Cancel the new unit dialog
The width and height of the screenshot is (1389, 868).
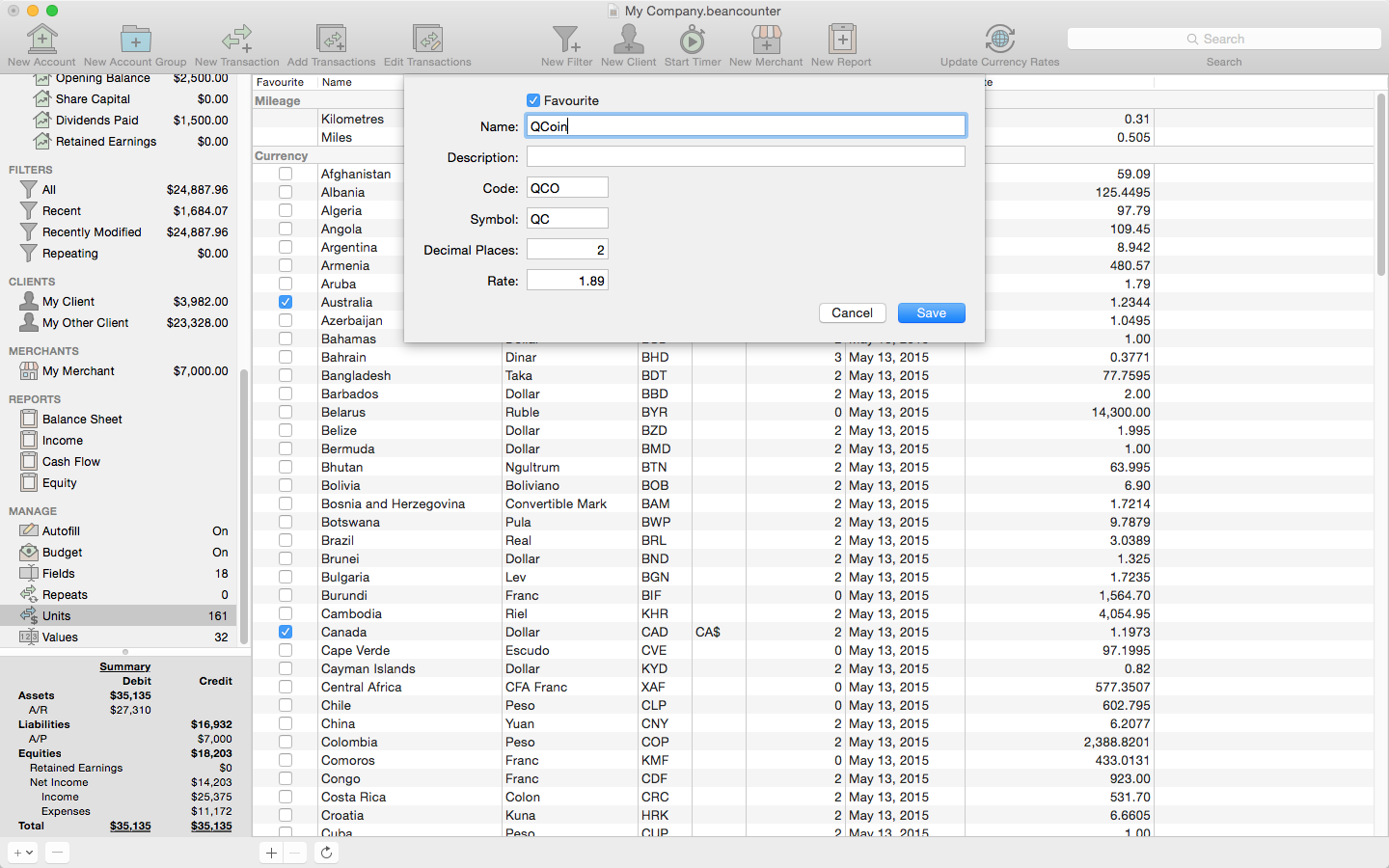pyautogui.click(x=852, y=312)
